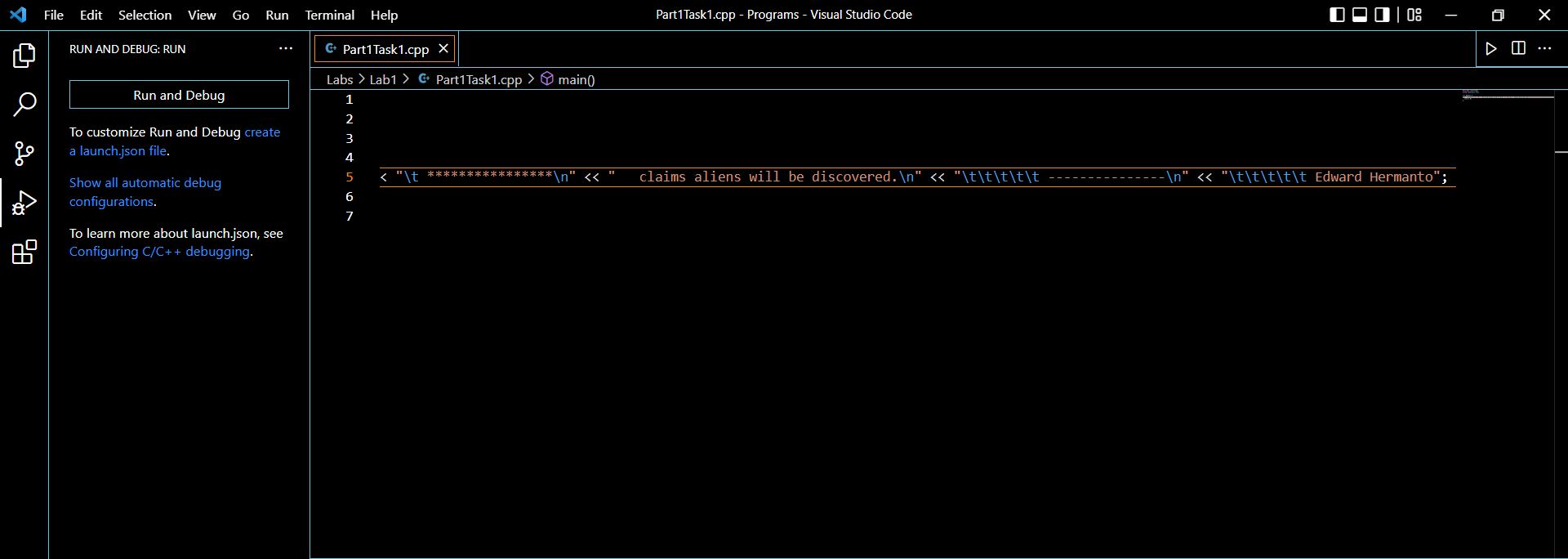Open Configuring C/C++ debugging link
Screen dimensions: 1568x559
159,252
